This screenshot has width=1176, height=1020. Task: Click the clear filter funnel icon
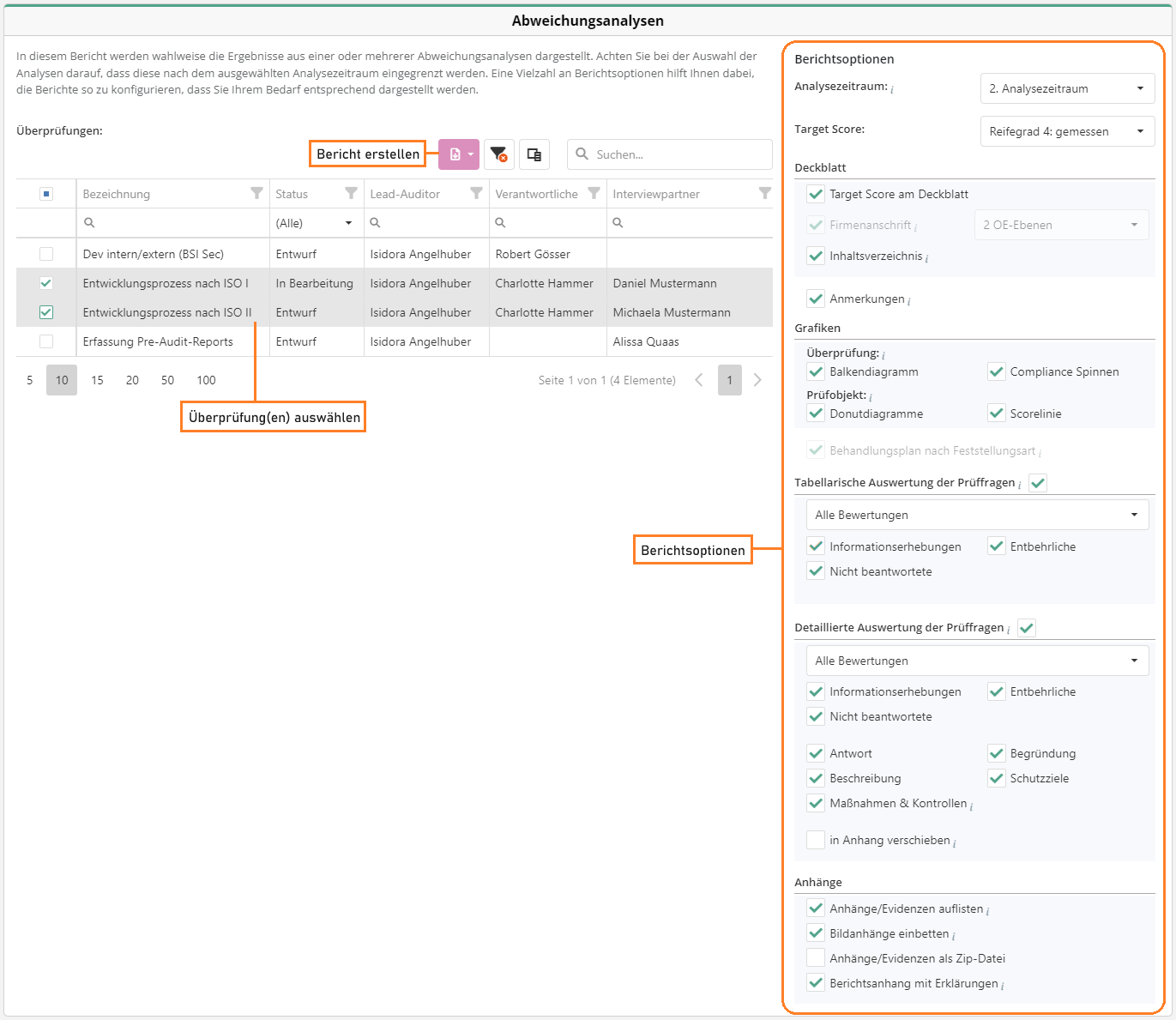(498, 154)
